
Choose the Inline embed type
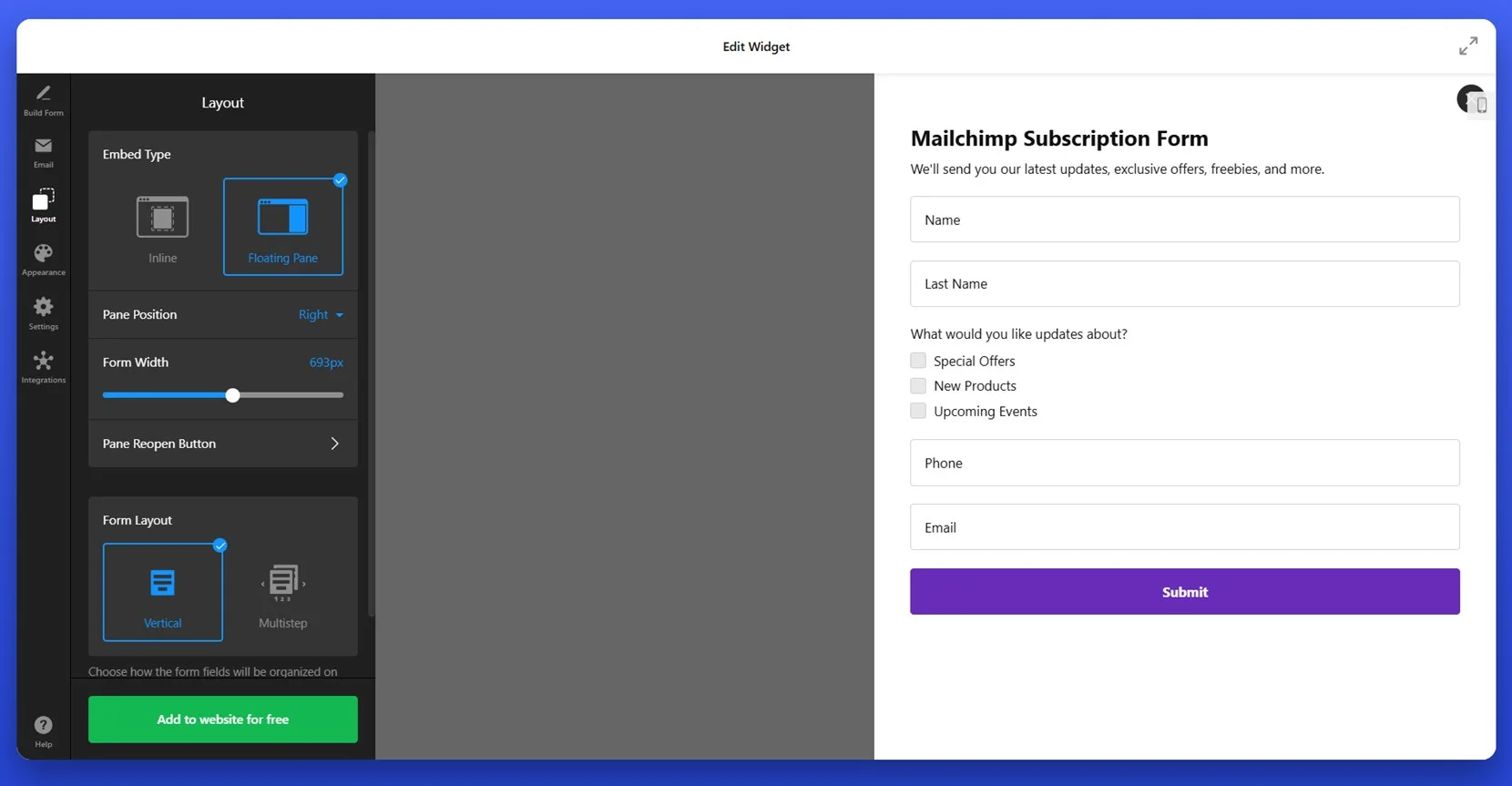[163, 227]
